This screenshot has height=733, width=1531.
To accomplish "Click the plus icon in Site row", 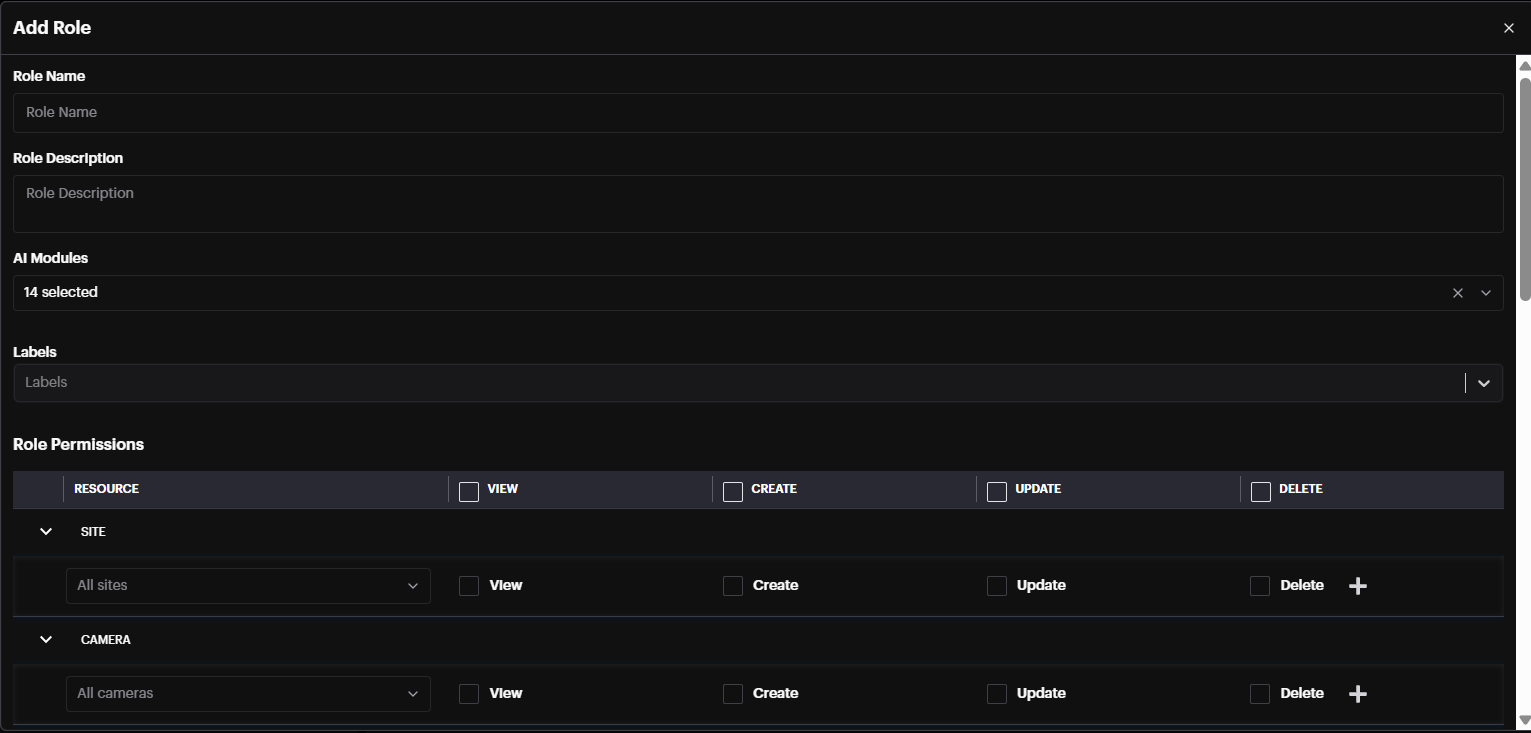I will (x=1357, y=586).
